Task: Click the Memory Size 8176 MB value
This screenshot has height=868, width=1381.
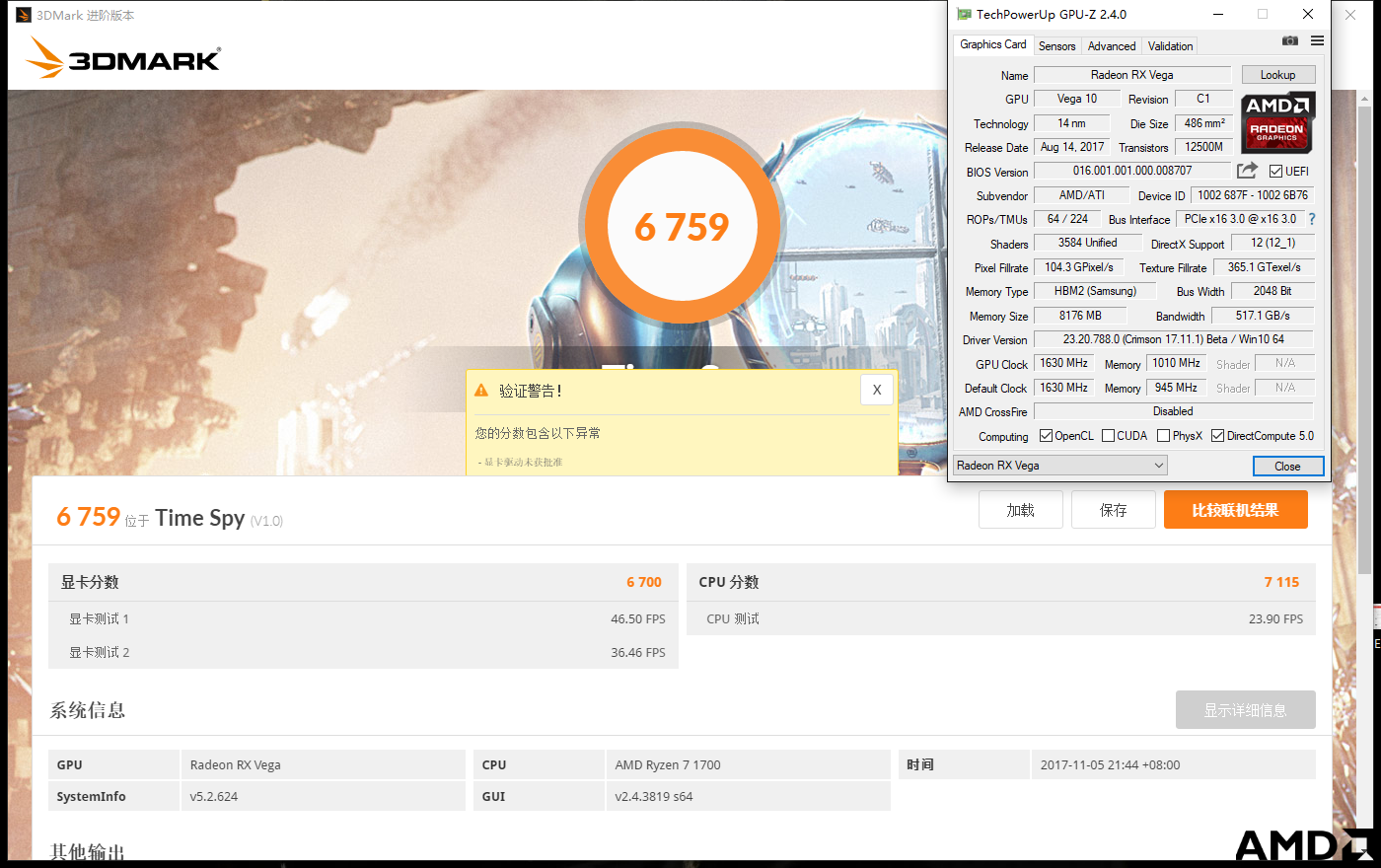Action: click(x=1079, y=316)
